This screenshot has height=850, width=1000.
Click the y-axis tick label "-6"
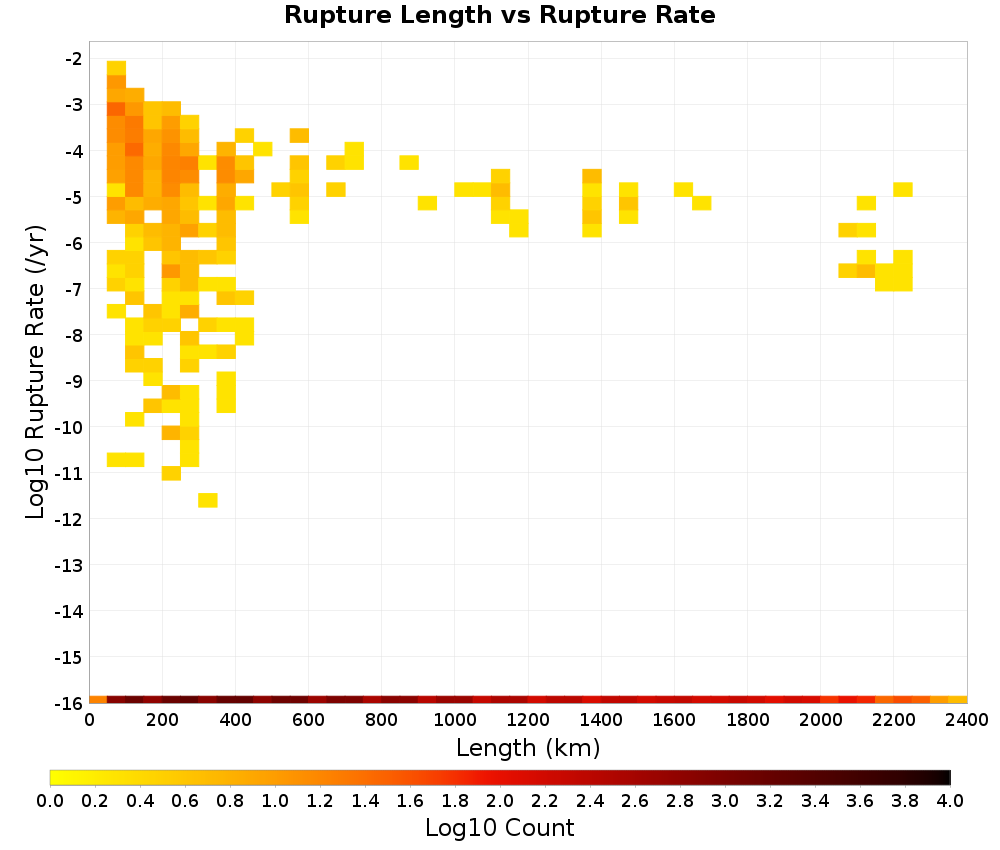pyautogui.click(x=74, y=243)
